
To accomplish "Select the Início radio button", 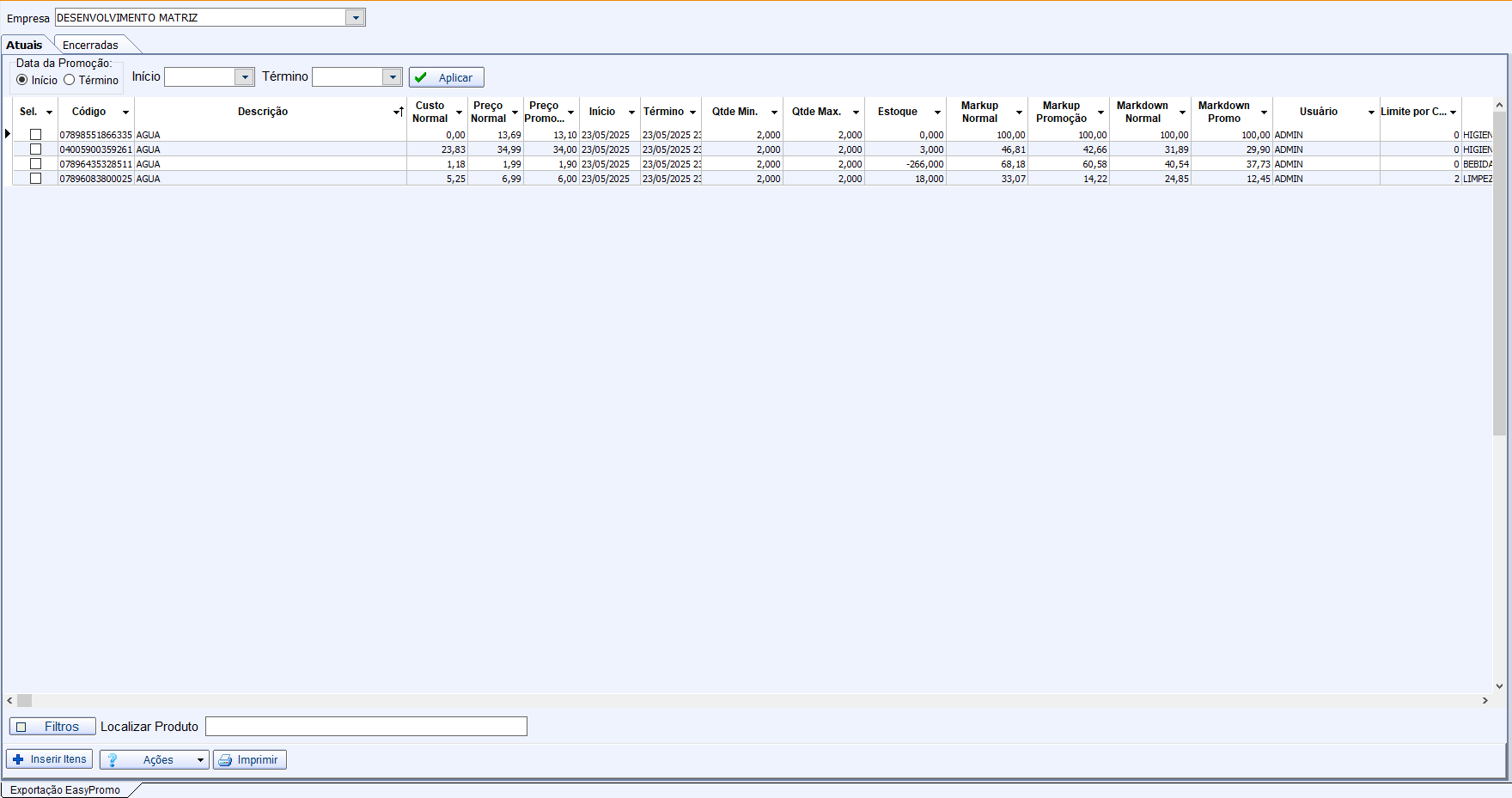I will click(x=22, y=80).
